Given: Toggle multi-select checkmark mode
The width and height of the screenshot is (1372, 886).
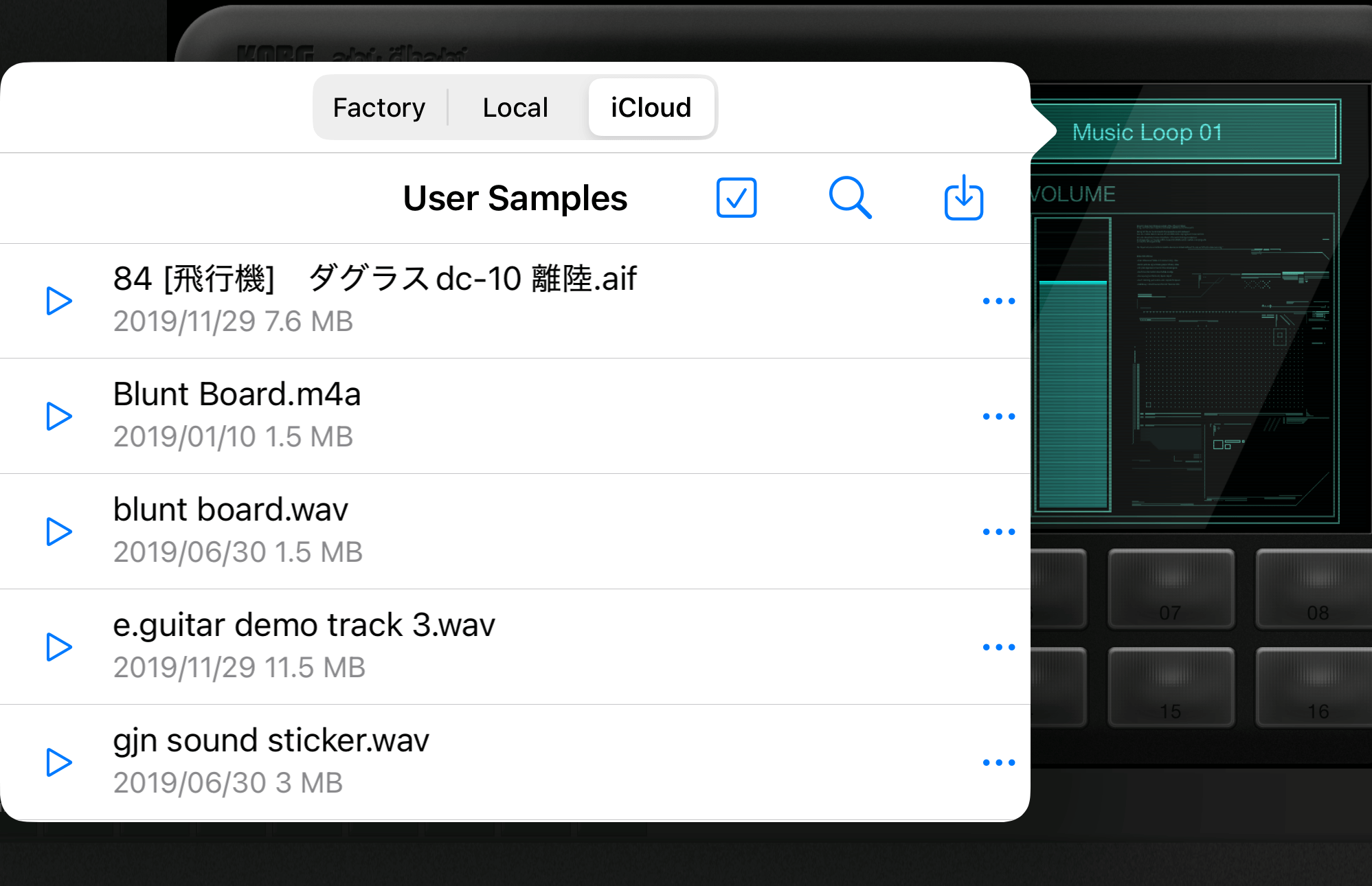Looking at the screenshot, I should pos(736,198).
